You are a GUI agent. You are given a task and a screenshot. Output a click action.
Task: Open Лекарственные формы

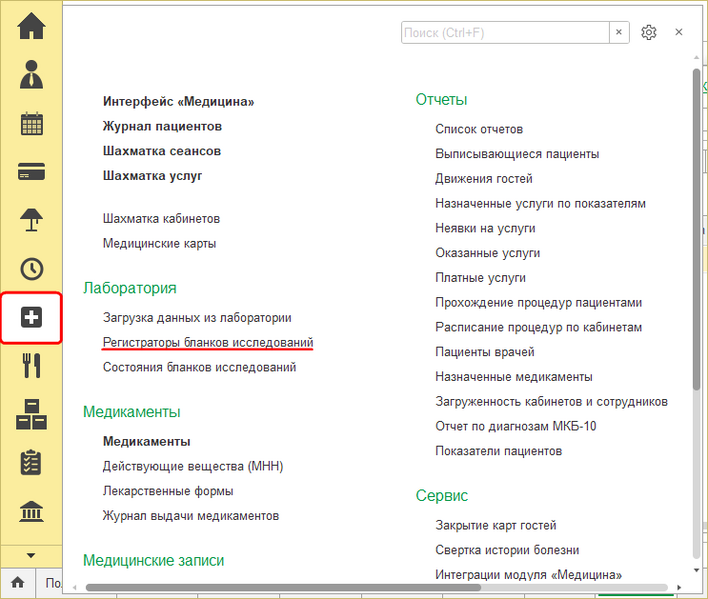[x=168, y=491]
